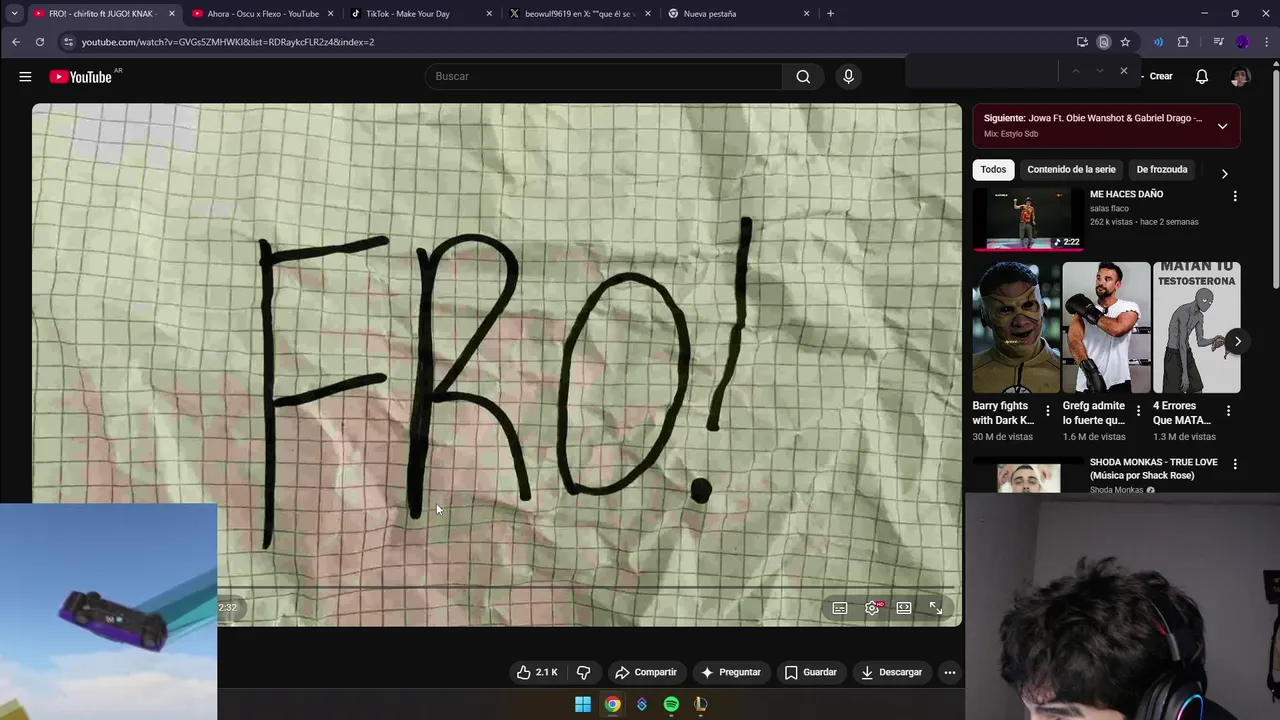This screenshot has height=720, width=1280.
Task: Open Spotify from the taskbar
Action: point(671,704)
